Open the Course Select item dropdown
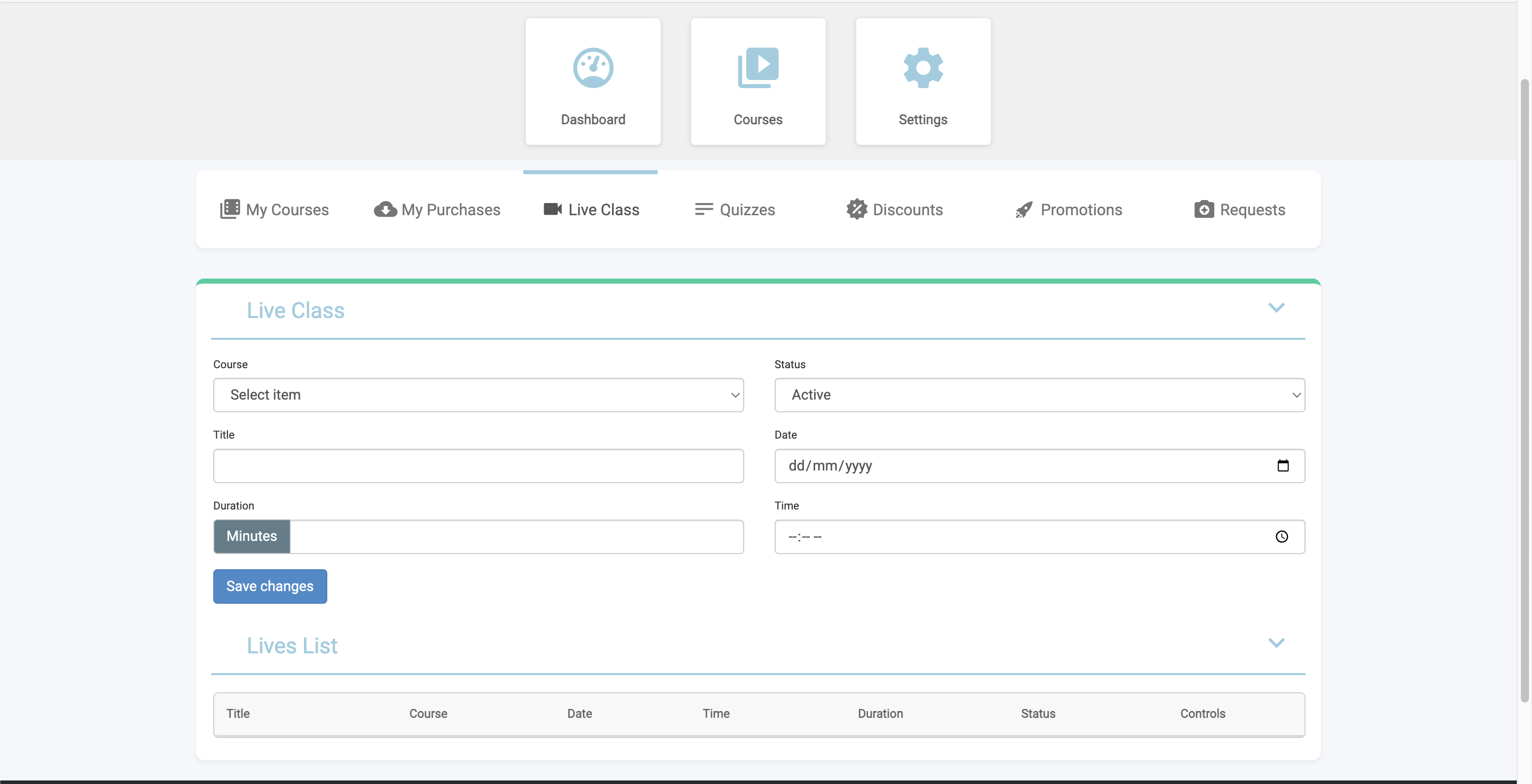The image size is (1532, 784). pyautogui.click(x=478, y=395)
